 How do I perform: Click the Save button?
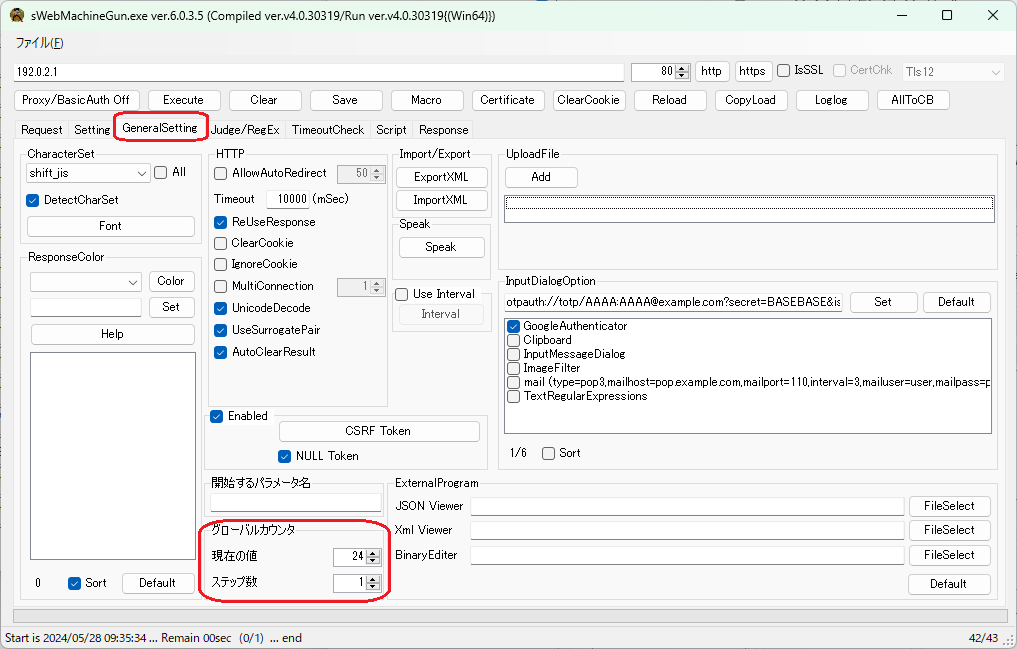click(x=345, y=100)
